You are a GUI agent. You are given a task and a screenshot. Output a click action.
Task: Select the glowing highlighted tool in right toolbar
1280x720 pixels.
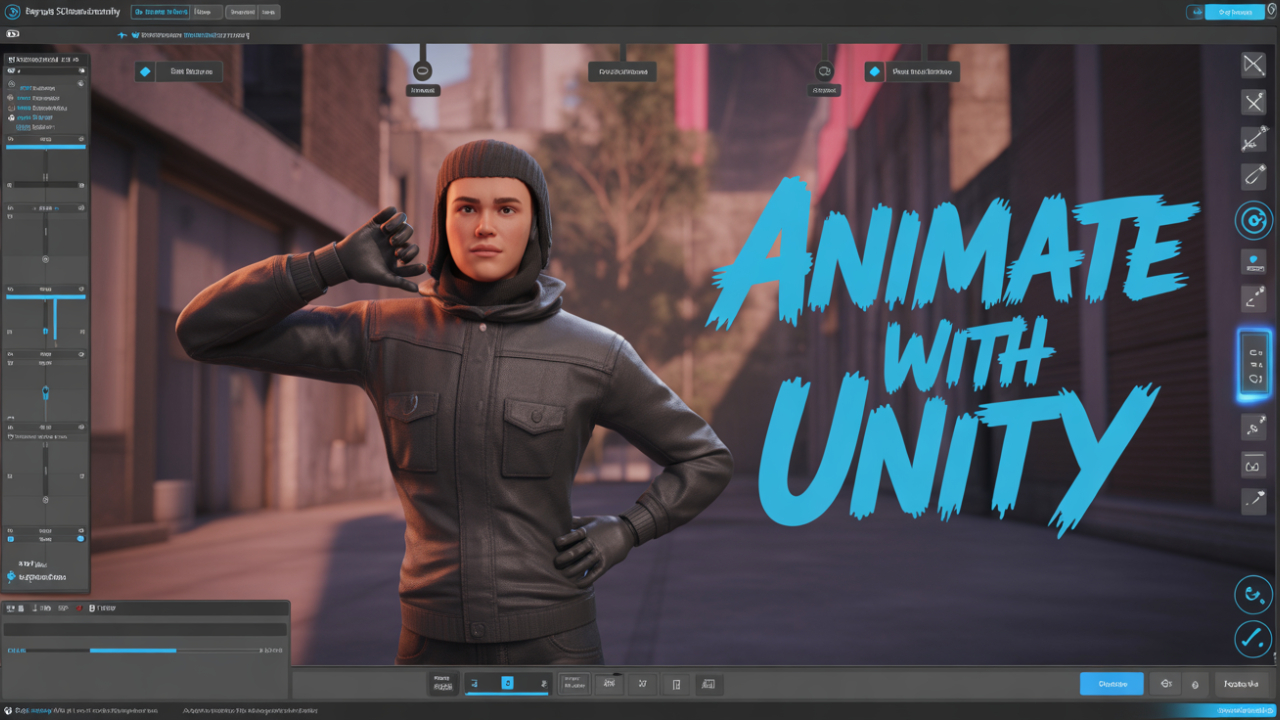click(1254, 365)
